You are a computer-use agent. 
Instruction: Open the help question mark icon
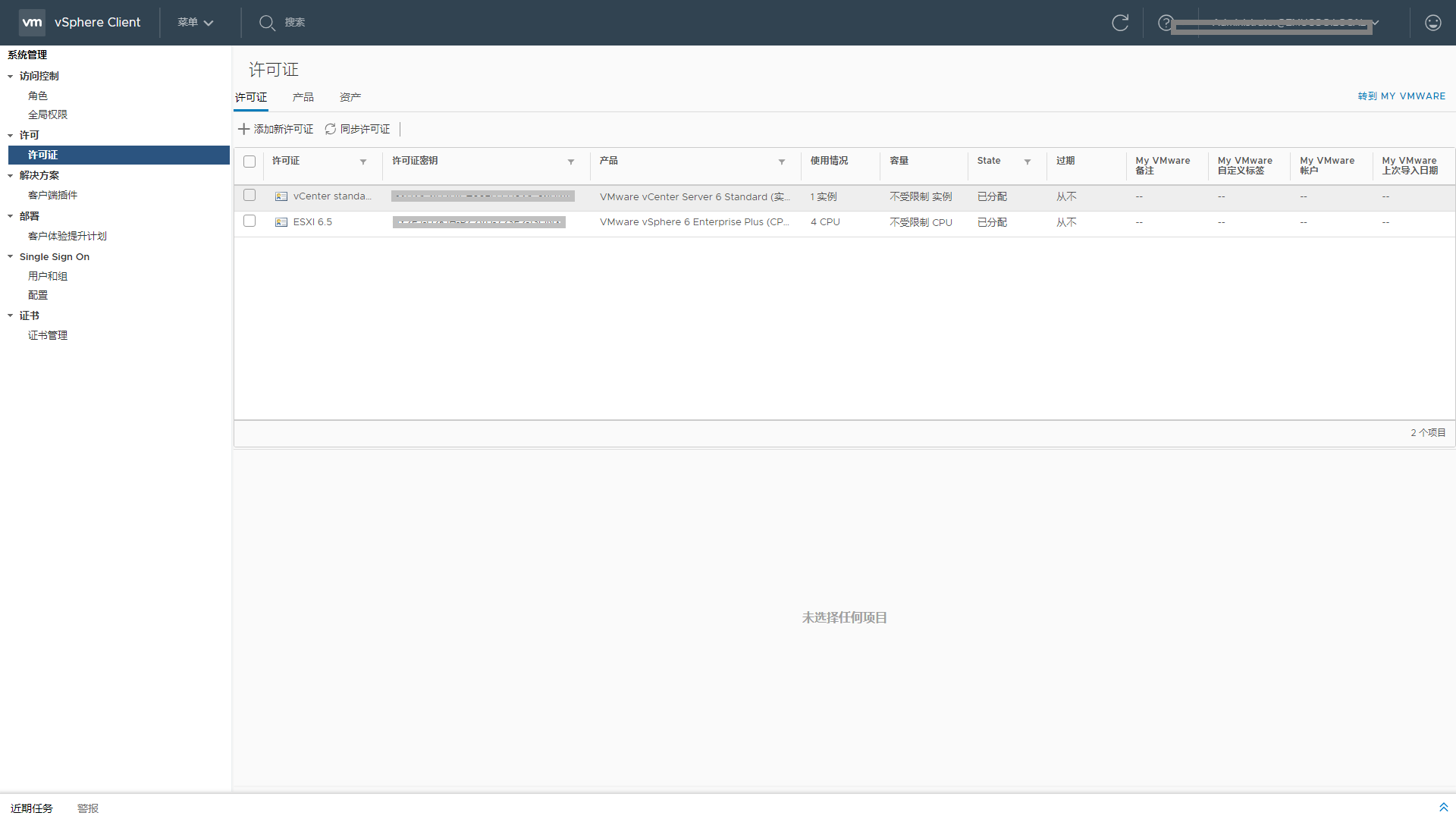[x=1166, y=23]
